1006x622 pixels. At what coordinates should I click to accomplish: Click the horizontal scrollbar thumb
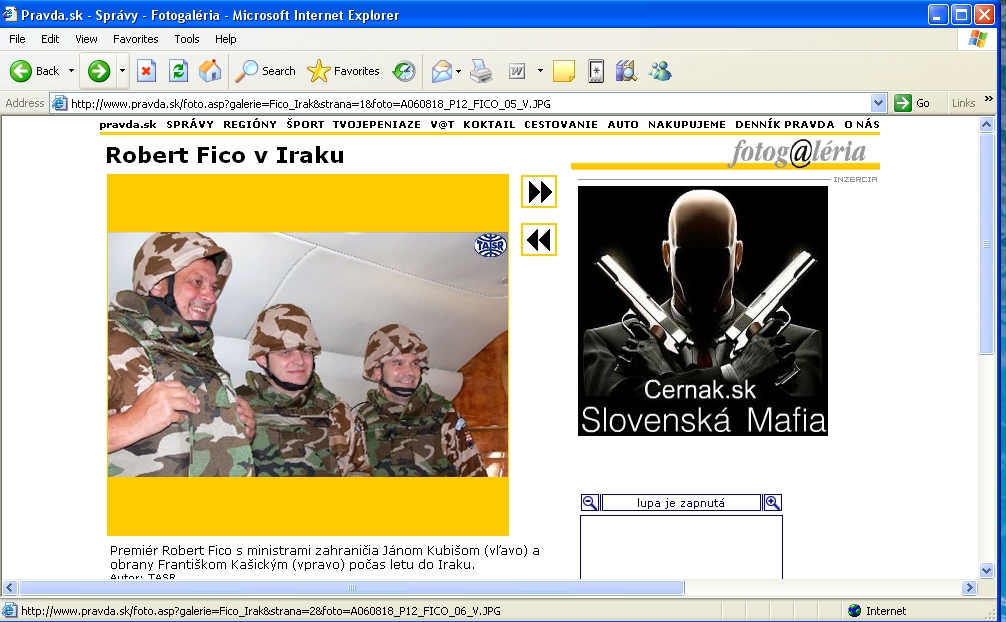[x=350, y=588]
